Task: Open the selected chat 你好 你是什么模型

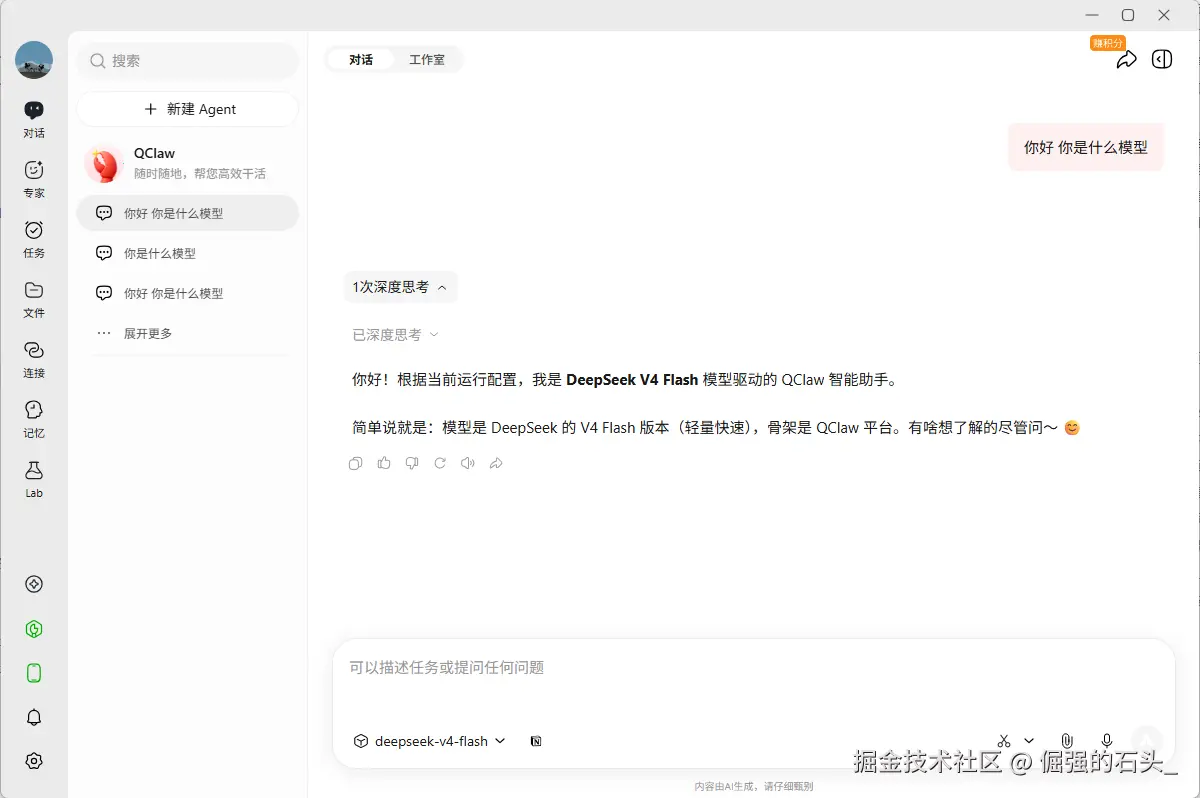Action: (x=188, y=213)
